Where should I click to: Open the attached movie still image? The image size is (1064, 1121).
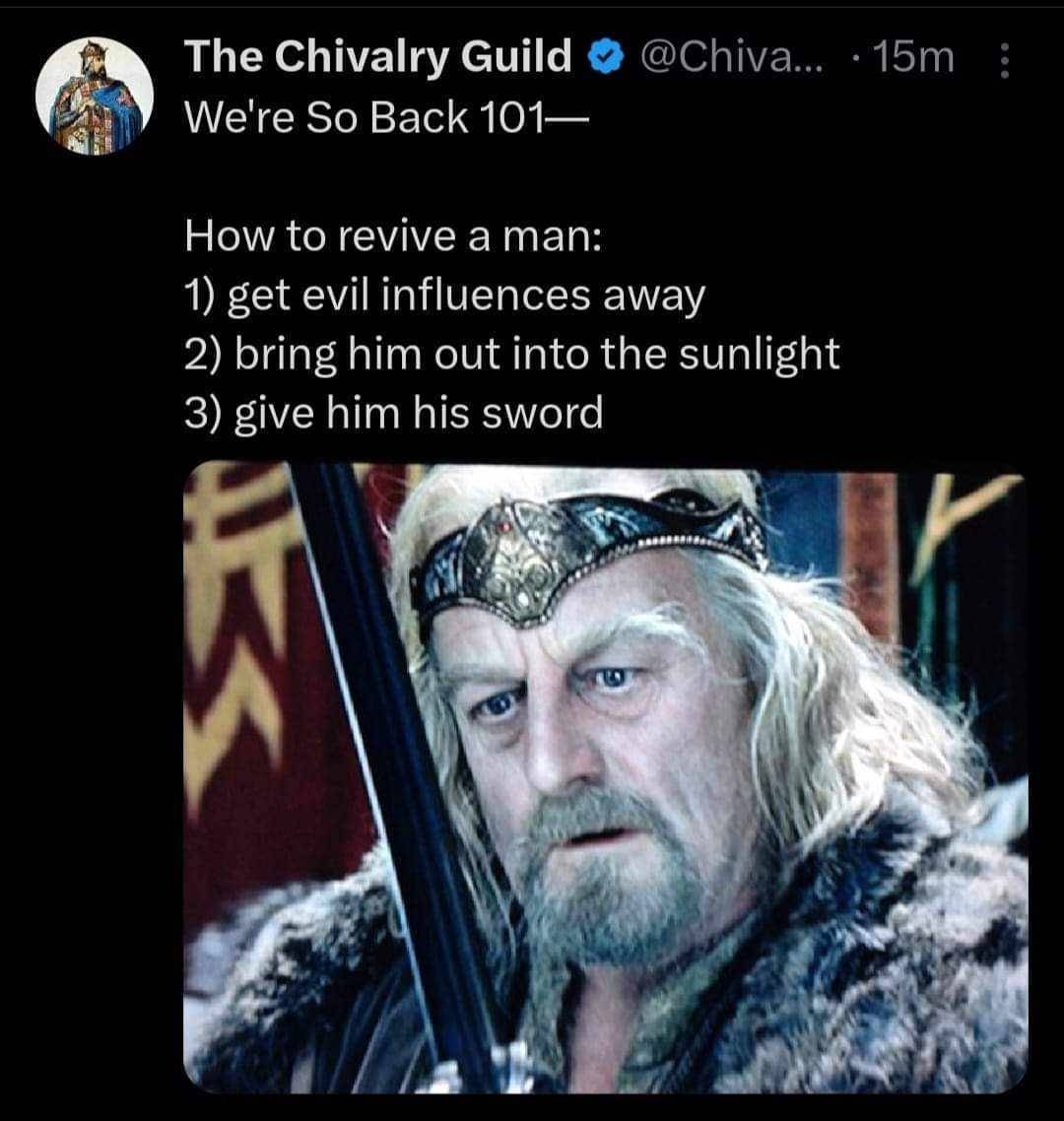[x=605, y=776]
